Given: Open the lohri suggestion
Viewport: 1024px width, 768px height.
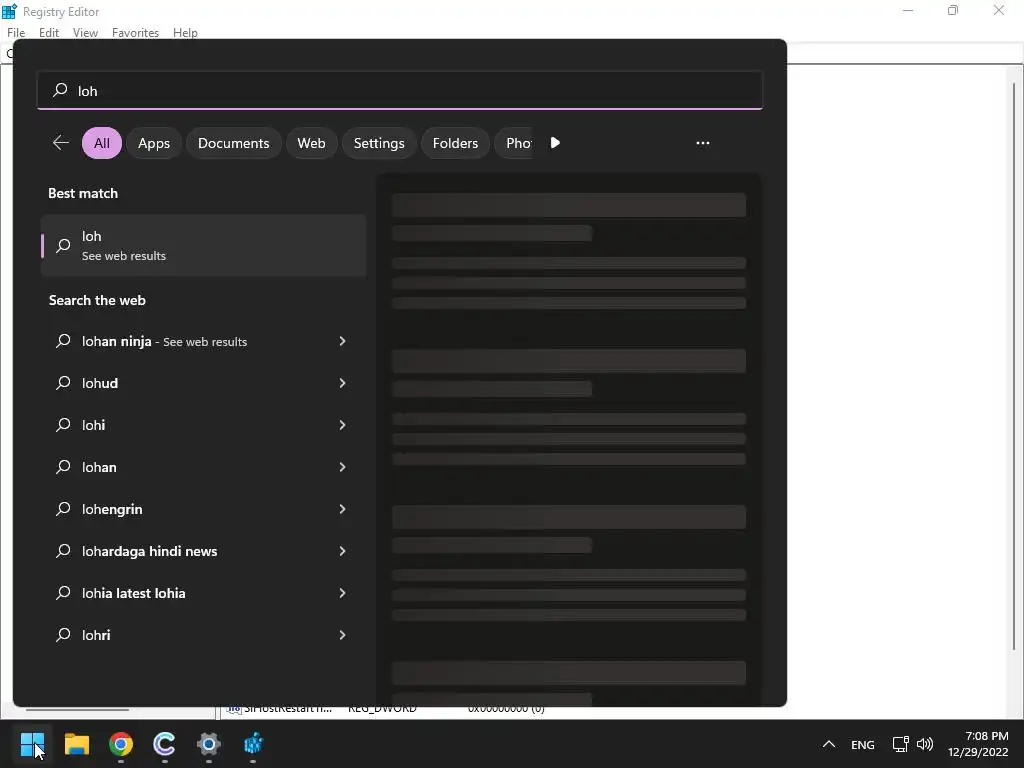Looking at the screenshot, I should pos(204,635).
